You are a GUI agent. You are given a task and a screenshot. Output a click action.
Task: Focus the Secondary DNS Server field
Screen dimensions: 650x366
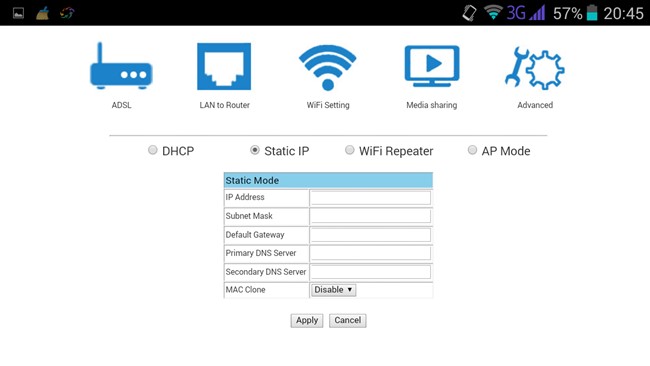[371, 272]
